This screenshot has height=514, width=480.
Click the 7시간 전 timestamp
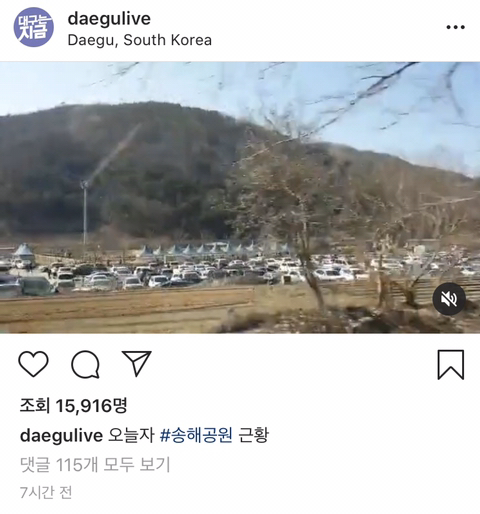point(46,492)
